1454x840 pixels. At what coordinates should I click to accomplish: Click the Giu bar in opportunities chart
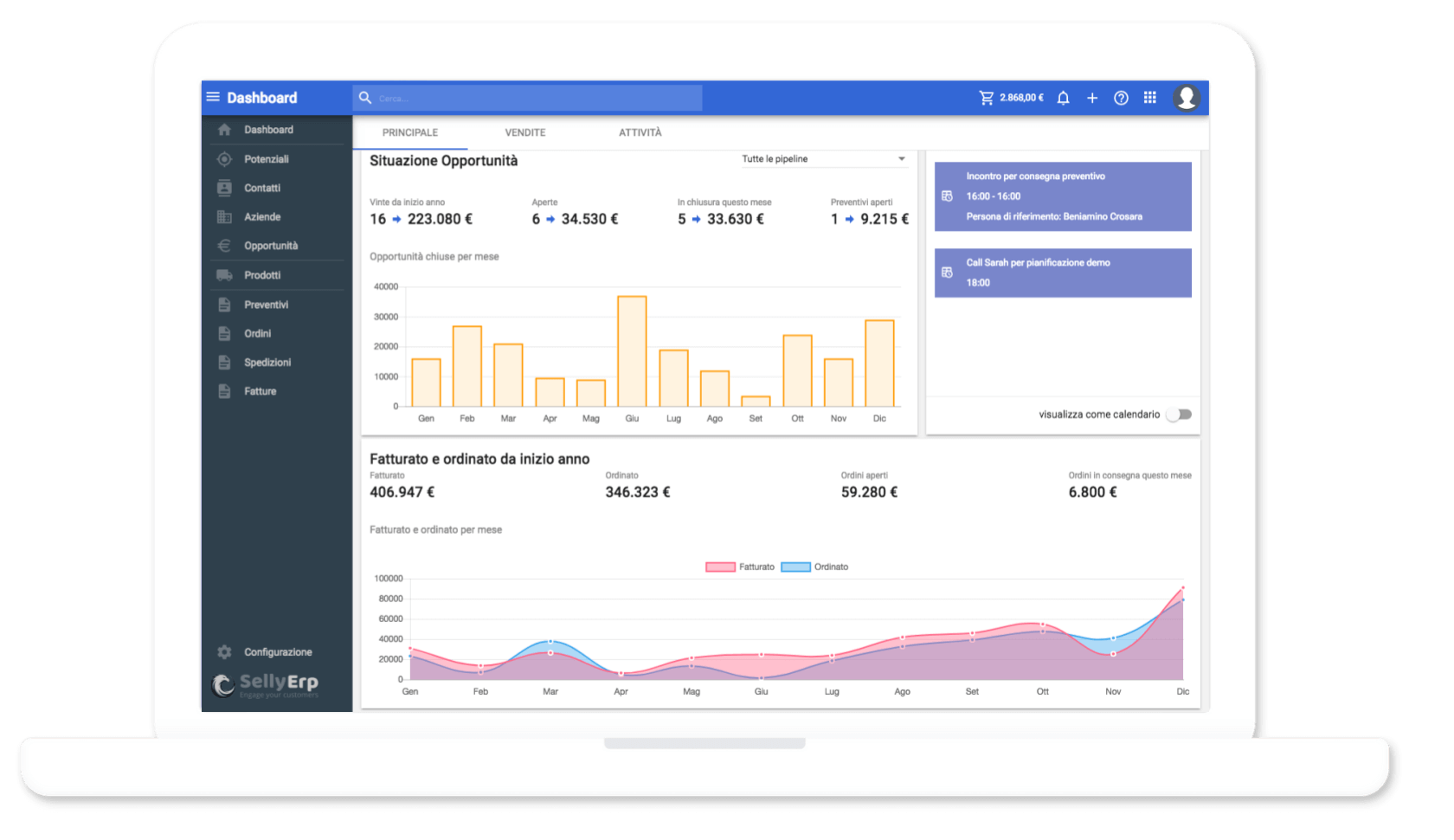tap(632, 351)
